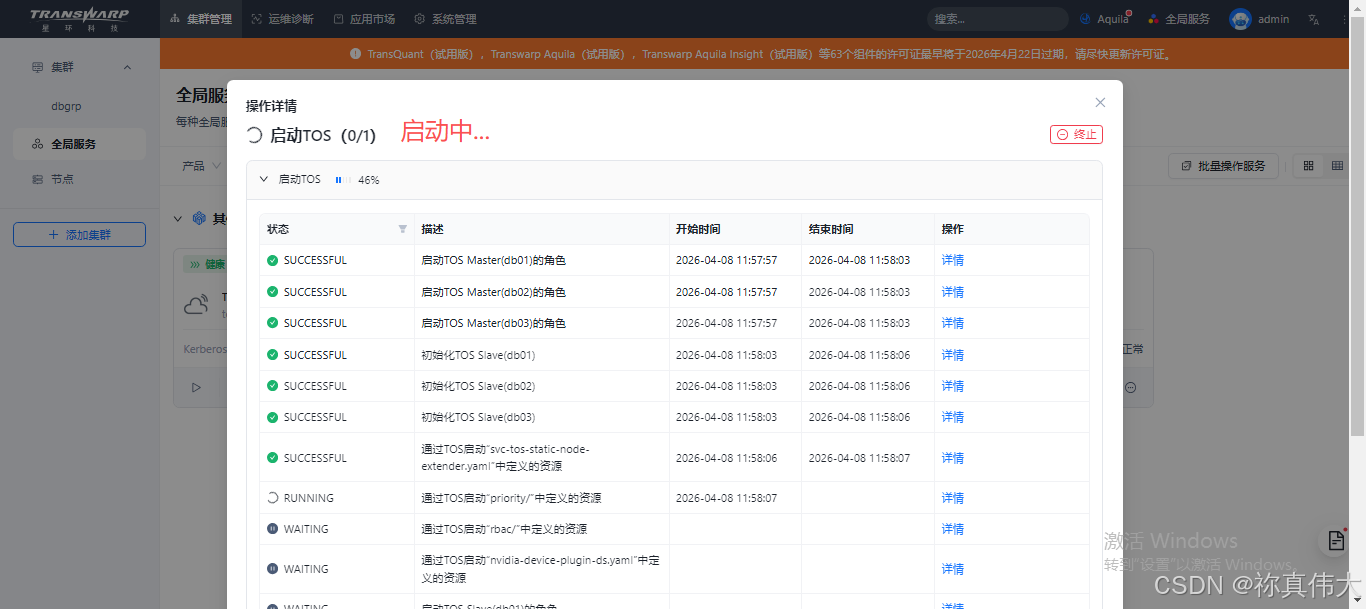Click the start play icon on service card
This screenshot has width=1366, height=609.
[x=196, y=388]
